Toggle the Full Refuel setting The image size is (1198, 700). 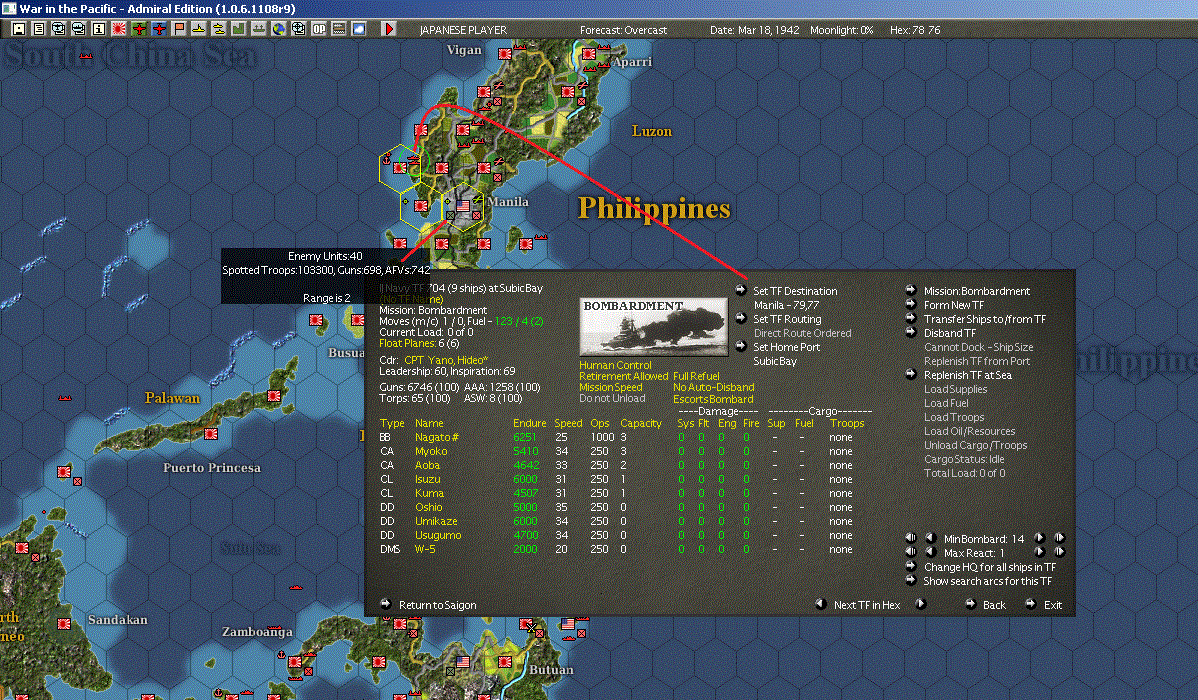click(x=696, y=376)
